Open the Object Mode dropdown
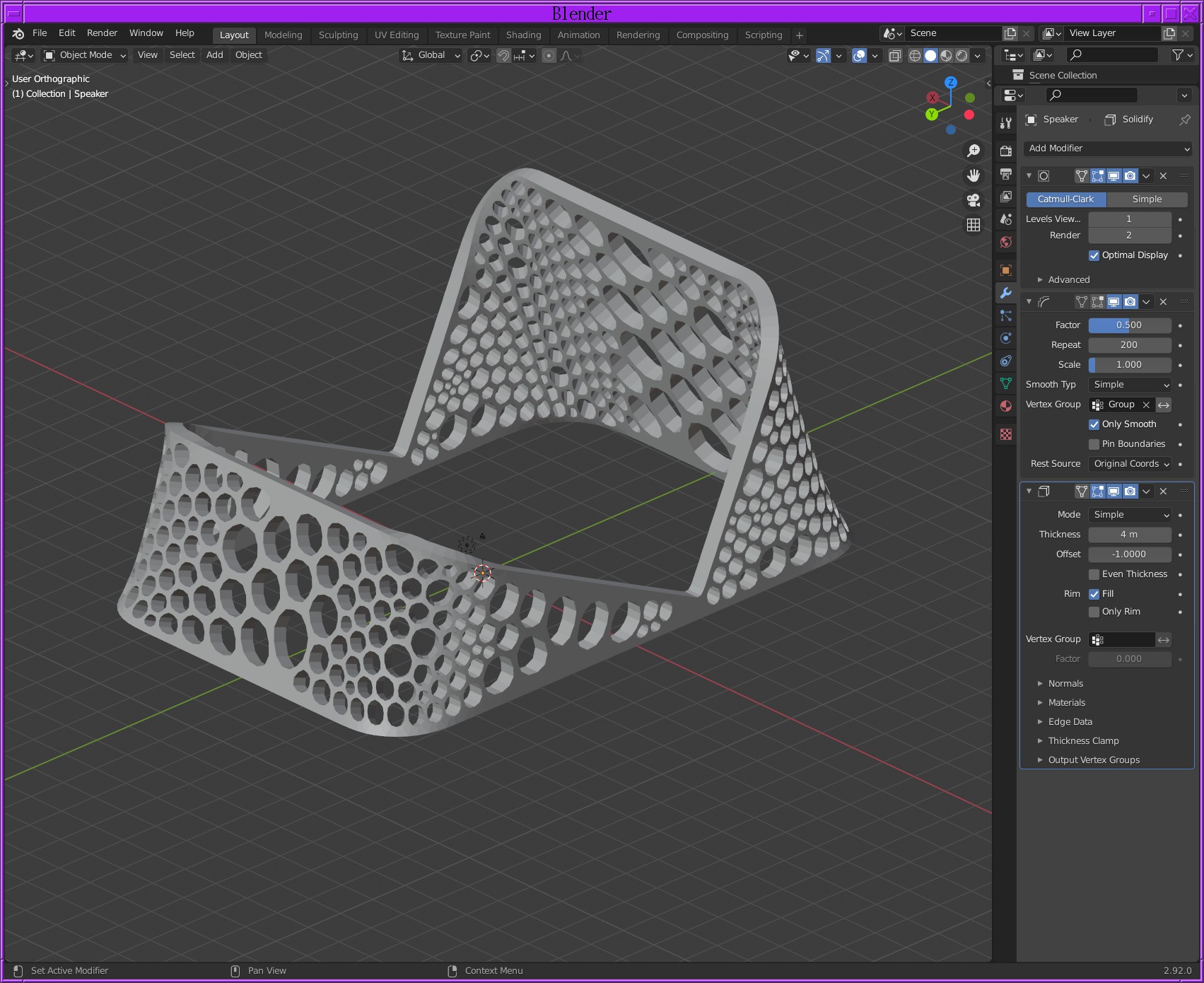The height and width of the screenshot is (983, 1204). click(x=84, y=55)
